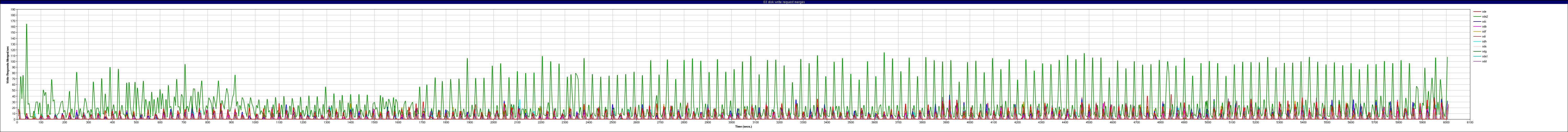This screenshot has height=132, width=1568.
Task: Click the x-axis tick label 5000
Action: coord(1208,122)
